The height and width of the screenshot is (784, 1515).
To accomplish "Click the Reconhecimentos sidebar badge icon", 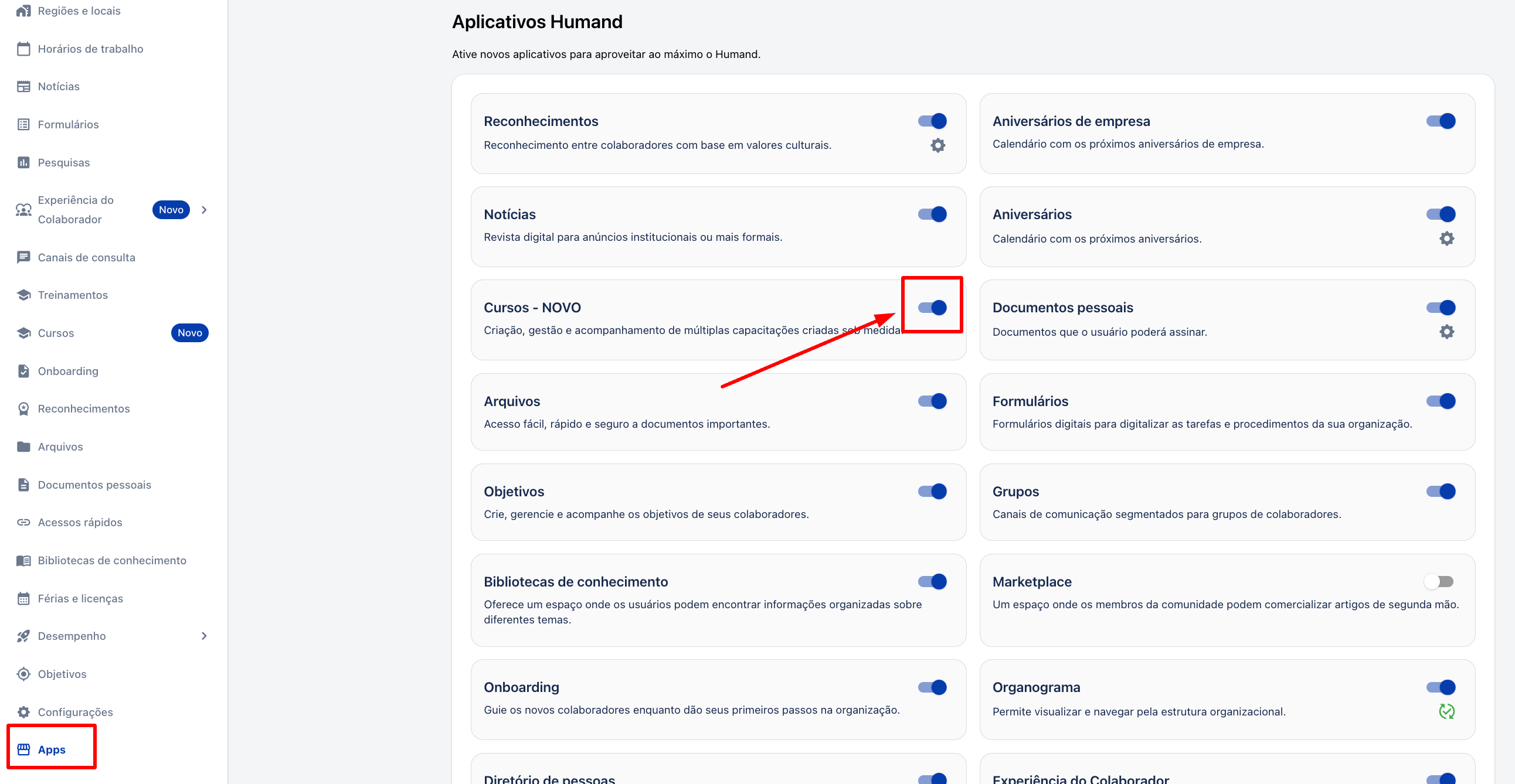I will pos(23,409).
